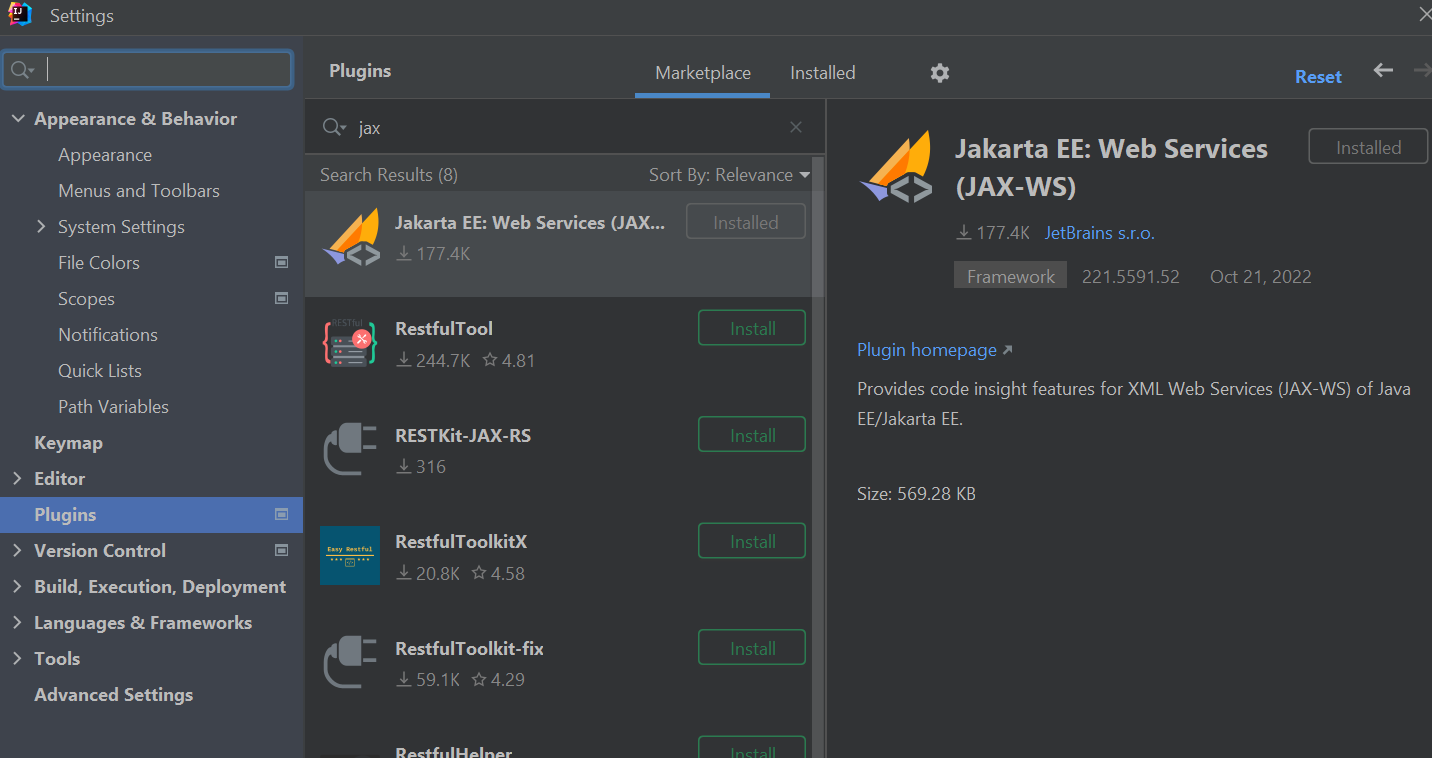Image resolution: width=1432 pixels, height=758 pixels.
Task: Close the Settings window
Action: 1424,14
